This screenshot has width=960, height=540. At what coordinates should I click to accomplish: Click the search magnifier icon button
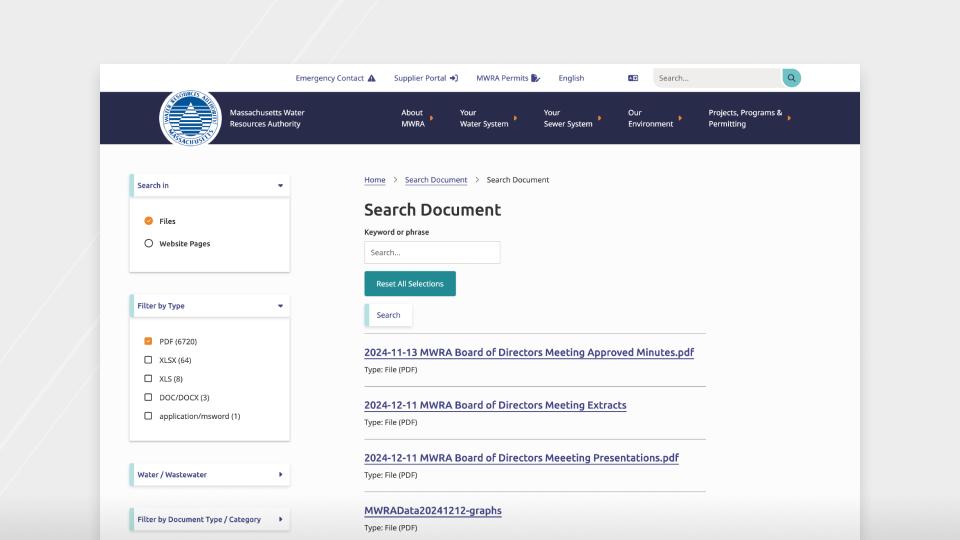[x=791, y=78]
